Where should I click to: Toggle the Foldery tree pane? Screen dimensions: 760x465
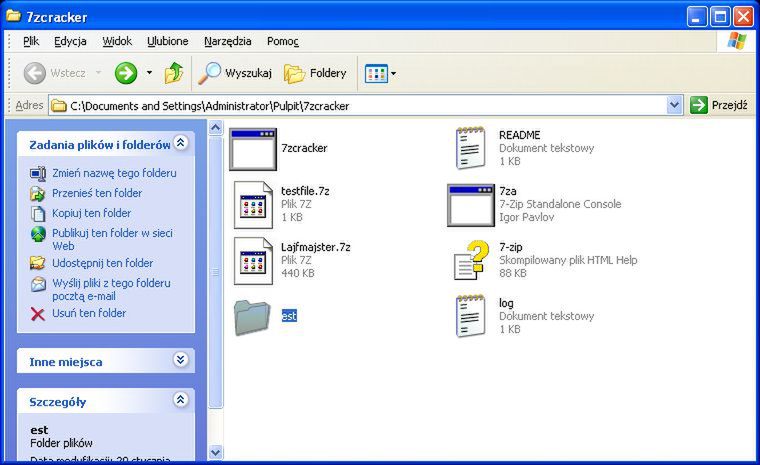click(315, 73)
